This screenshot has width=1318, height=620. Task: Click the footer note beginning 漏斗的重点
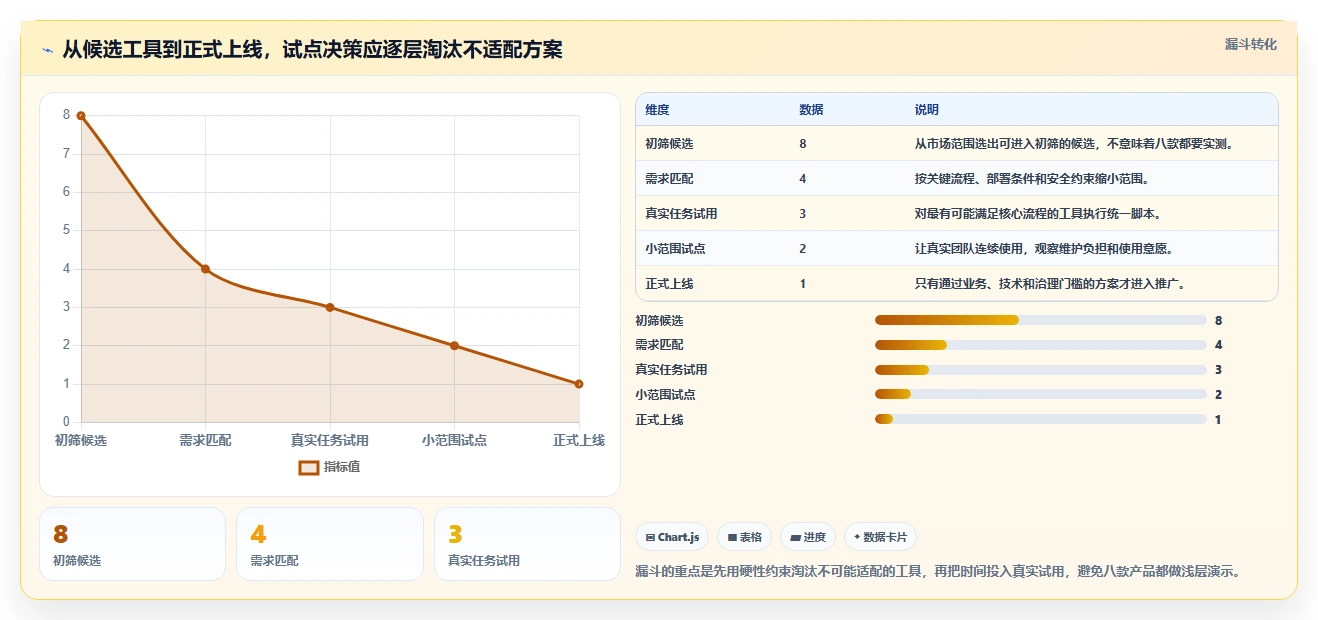pos(938,572)
